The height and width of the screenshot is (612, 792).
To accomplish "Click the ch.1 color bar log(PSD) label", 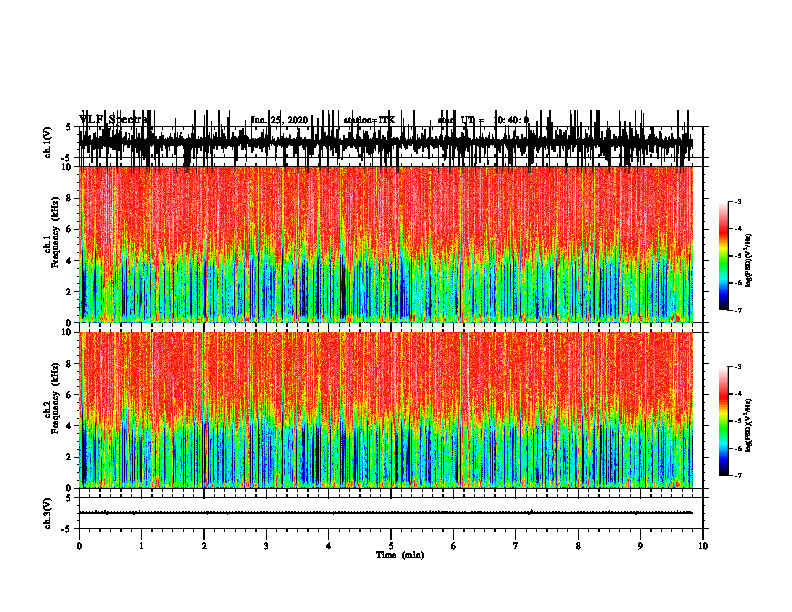I will coord(749,261).
